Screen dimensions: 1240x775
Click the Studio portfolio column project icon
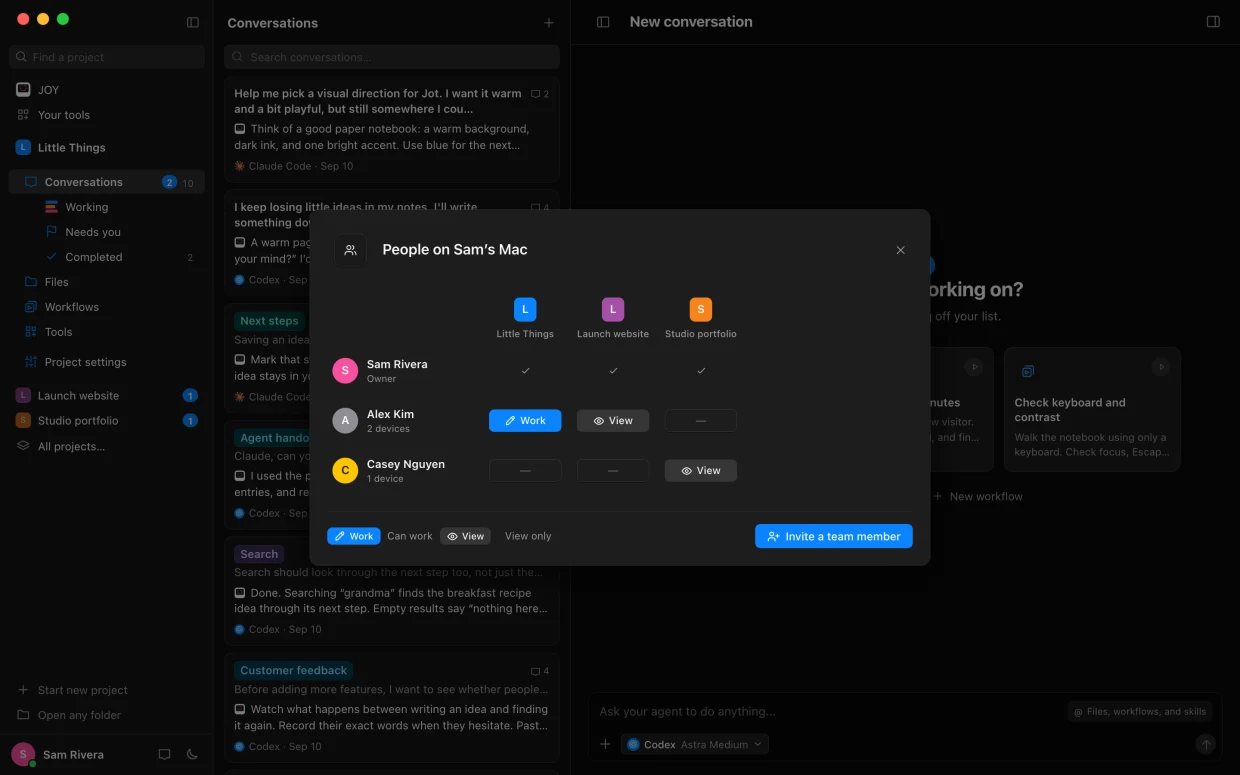tap(701, 309)
